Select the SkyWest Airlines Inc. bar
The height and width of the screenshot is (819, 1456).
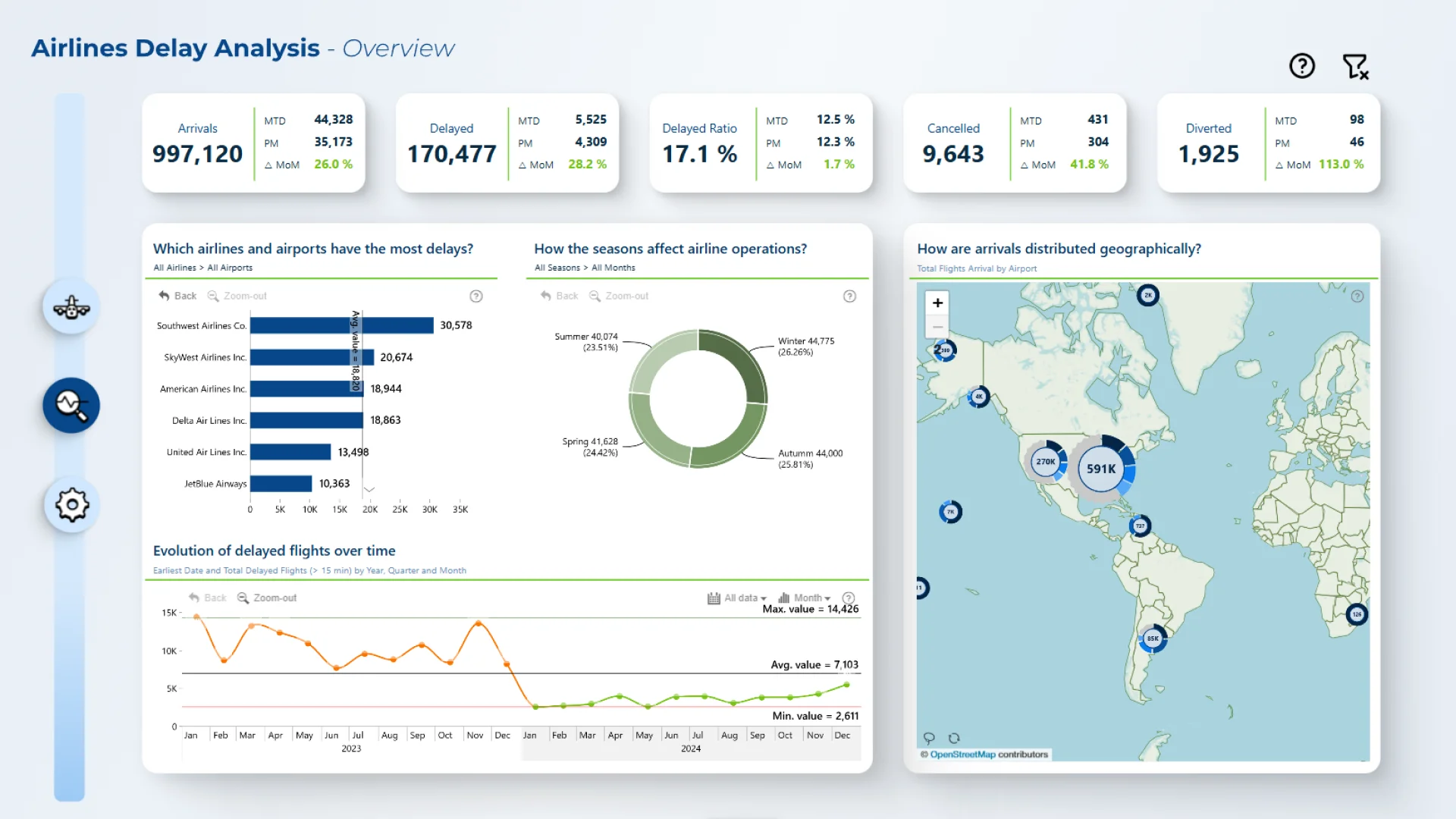click(x=312, y=357)
